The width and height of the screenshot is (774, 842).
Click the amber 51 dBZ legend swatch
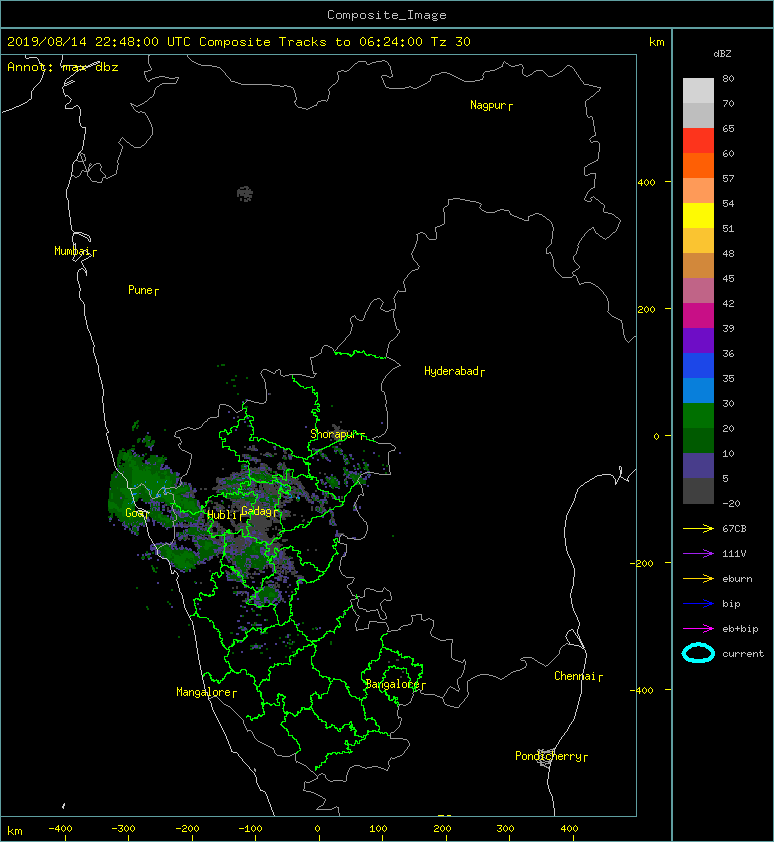point(698,241)
